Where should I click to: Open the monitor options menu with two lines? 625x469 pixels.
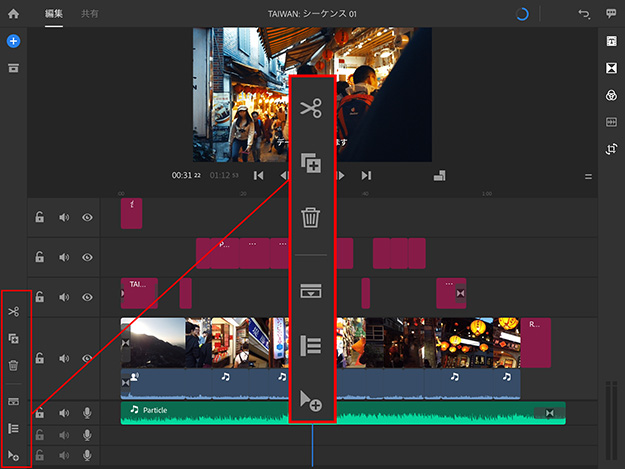point(588,176)
